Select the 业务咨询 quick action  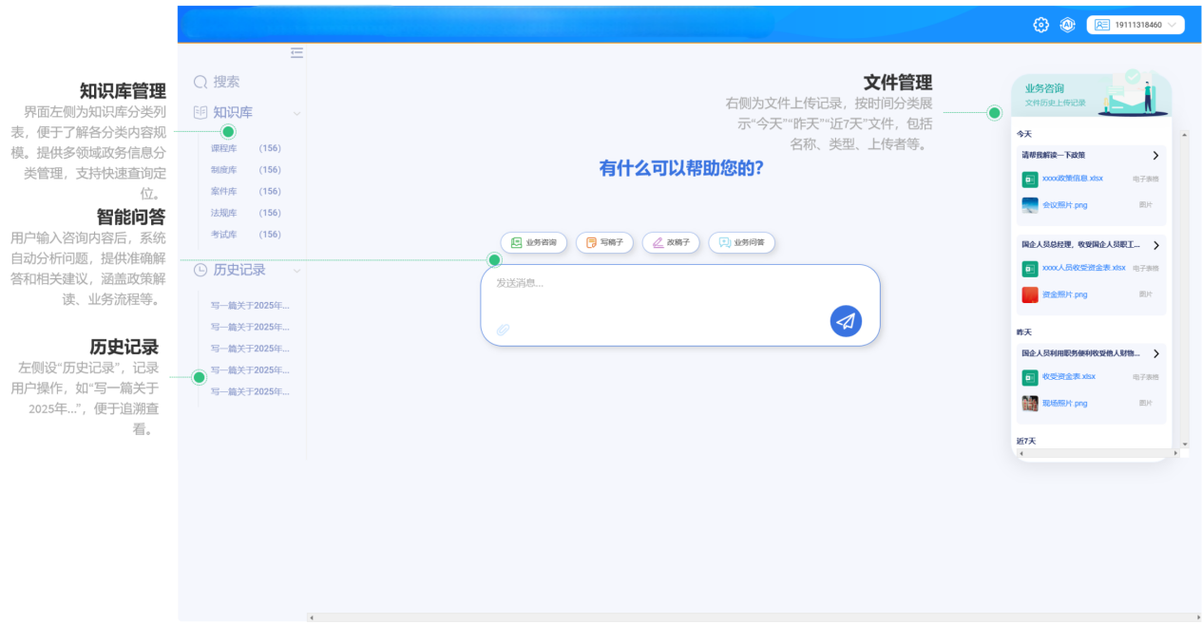534,243
